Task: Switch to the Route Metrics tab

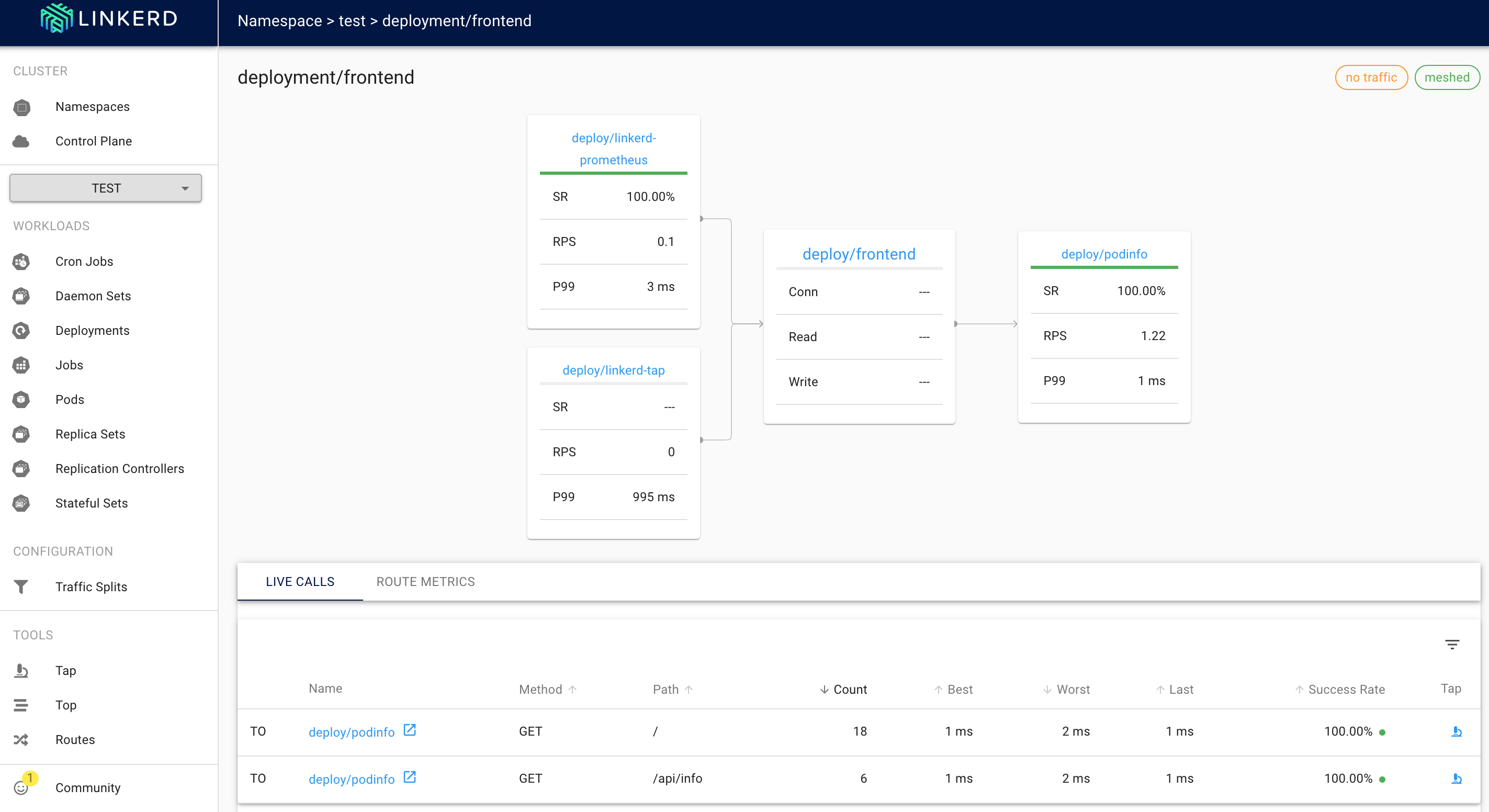Action: pos(425,581)
